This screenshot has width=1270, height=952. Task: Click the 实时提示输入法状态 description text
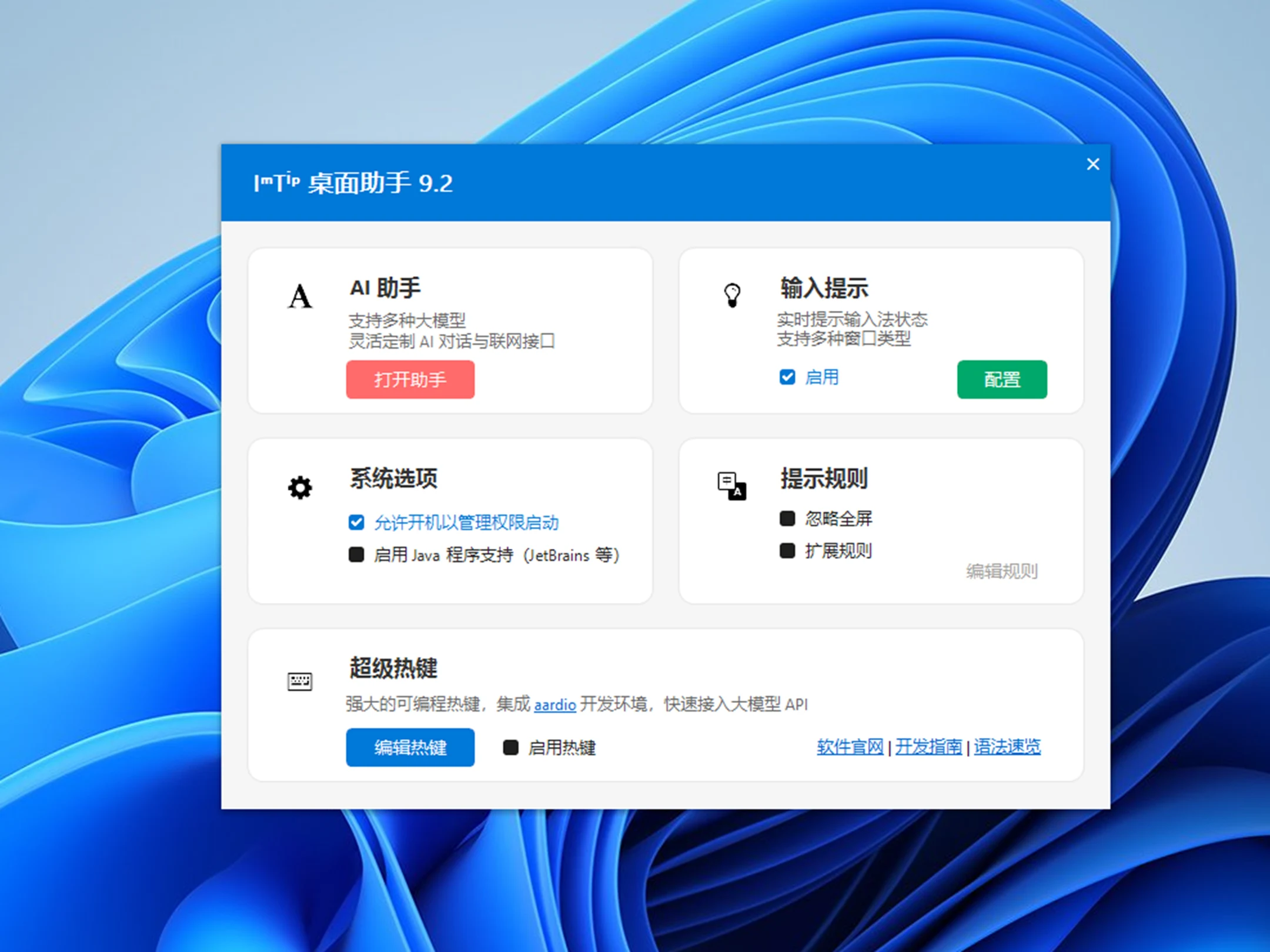coord(852,320)
